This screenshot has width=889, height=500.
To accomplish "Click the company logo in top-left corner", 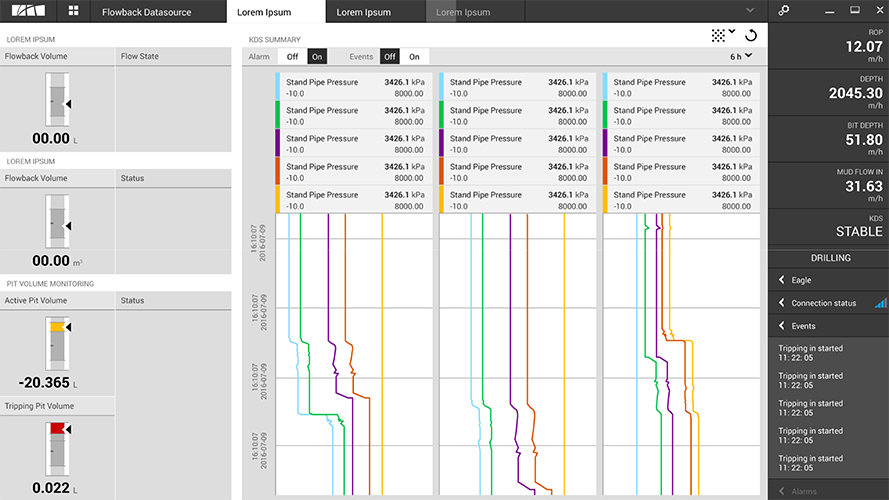I will click(27, 11).
